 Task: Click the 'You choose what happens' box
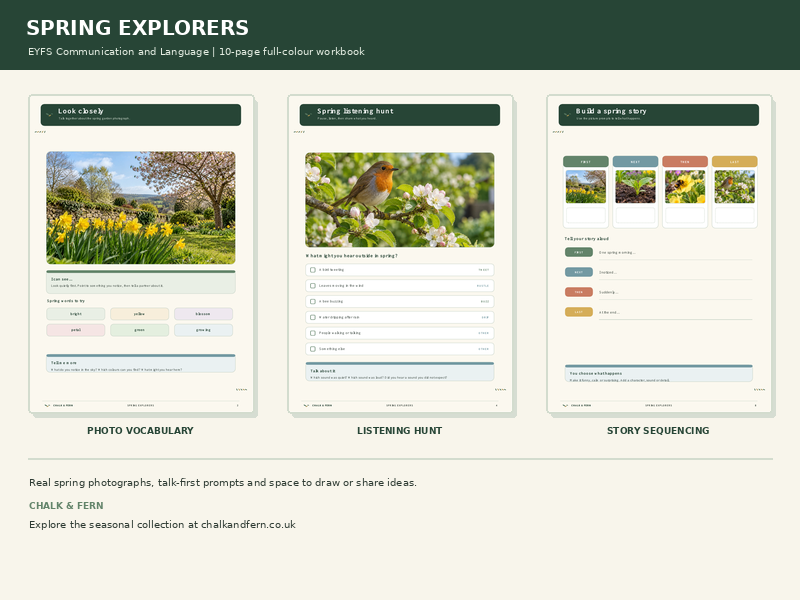659,373
